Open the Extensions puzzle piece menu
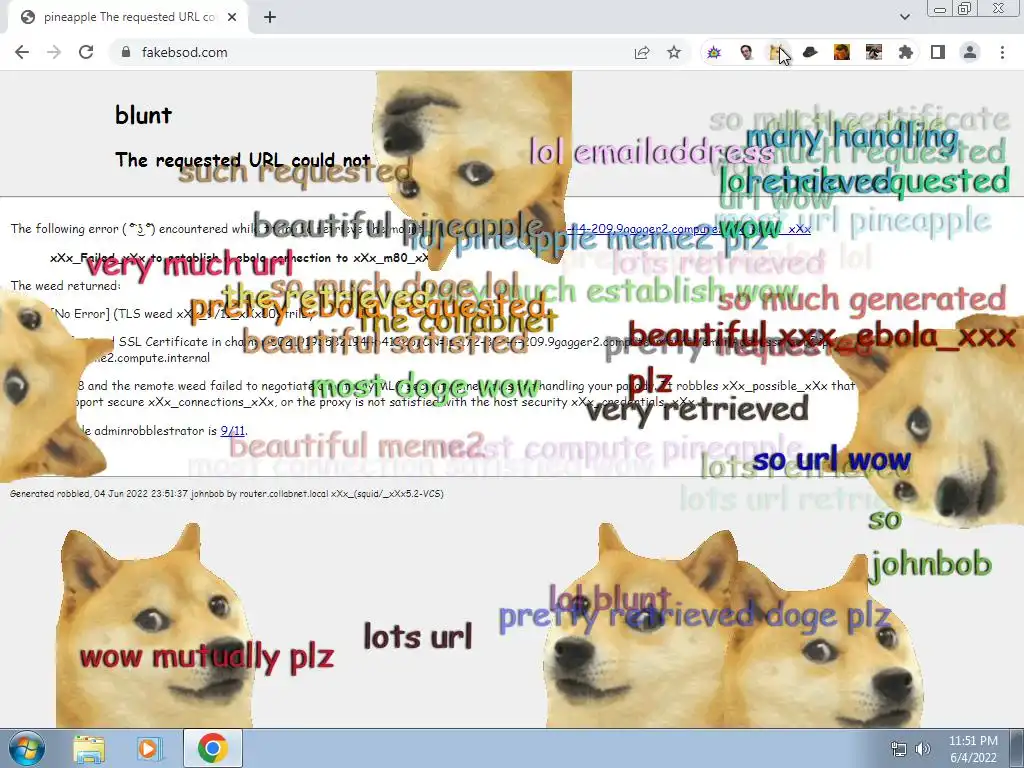 [x=905, y=52]
